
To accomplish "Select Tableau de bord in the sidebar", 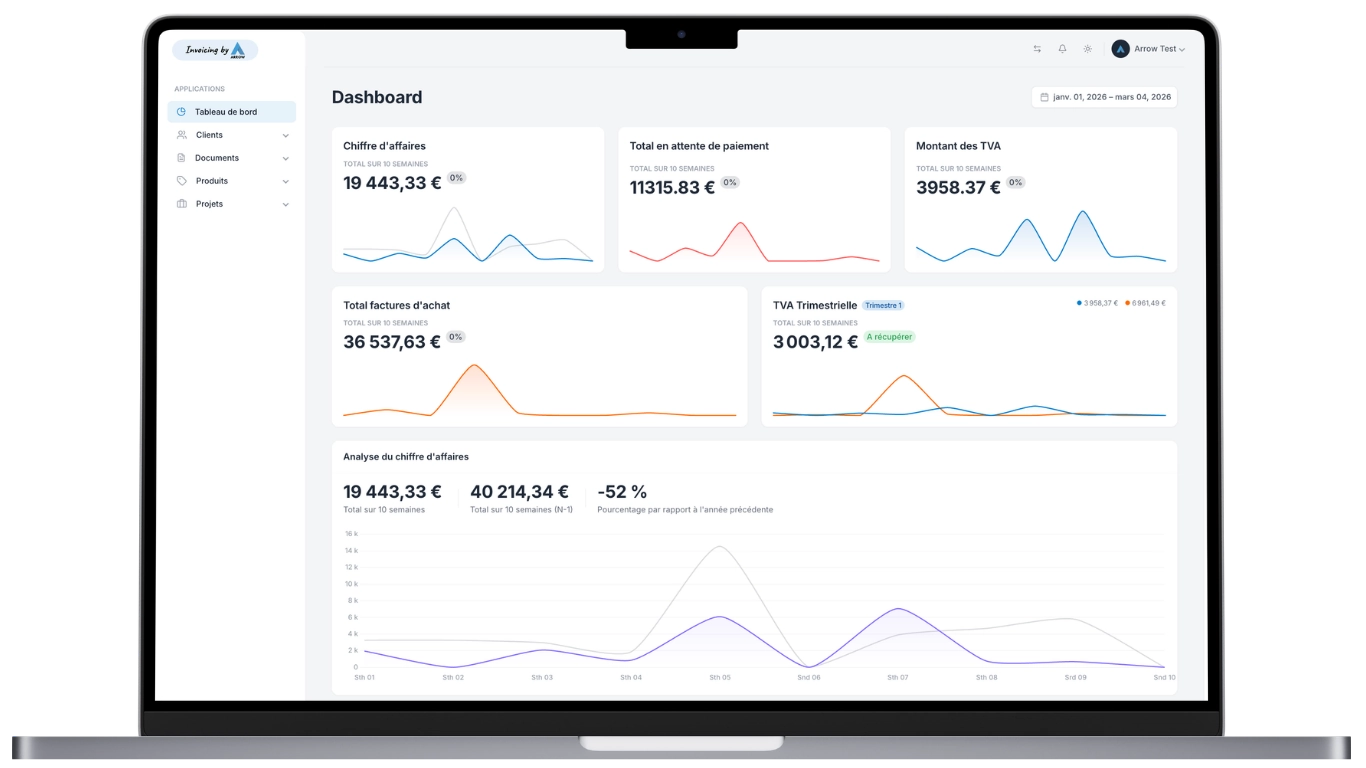I will pos(226,112).
